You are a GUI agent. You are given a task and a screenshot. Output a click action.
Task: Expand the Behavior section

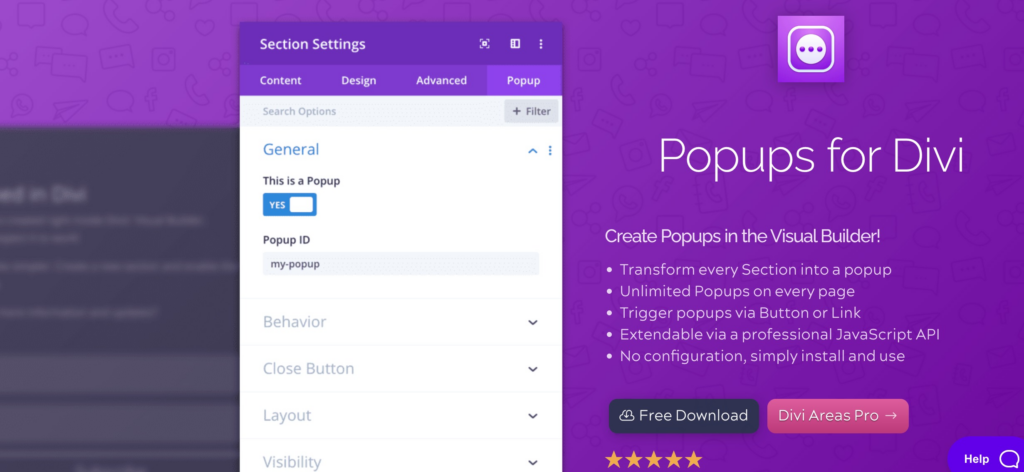[x=401, y=322]
